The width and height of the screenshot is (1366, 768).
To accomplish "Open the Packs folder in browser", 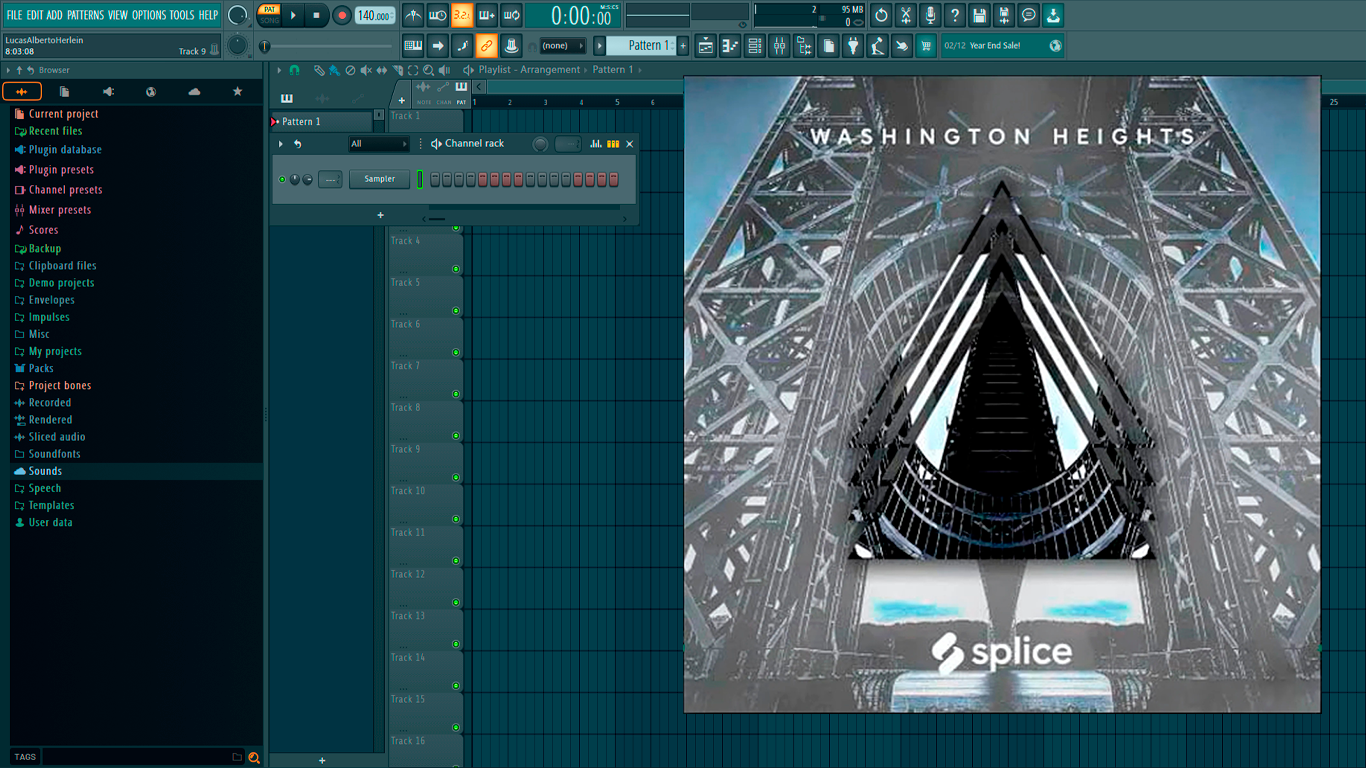I will [x=40, y=369].
